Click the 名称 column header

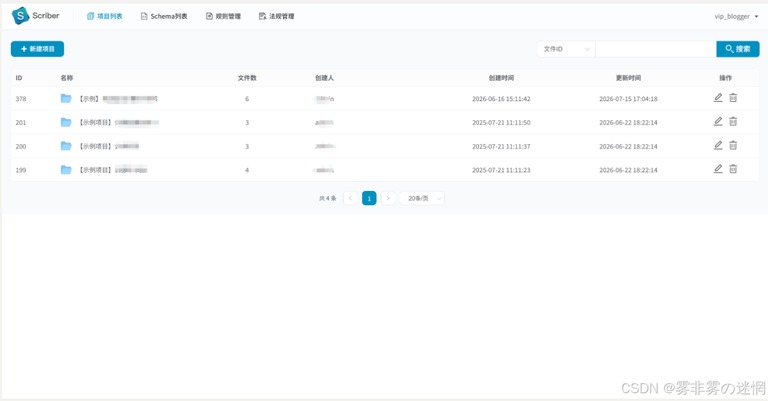coord(67,78)
